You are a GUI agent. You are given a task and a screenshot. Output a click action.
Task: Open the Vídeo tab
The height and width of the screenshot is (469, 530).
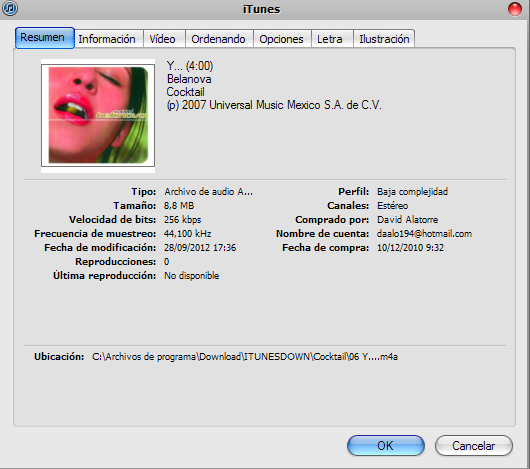pyautogui.click(x=164, y=39)
